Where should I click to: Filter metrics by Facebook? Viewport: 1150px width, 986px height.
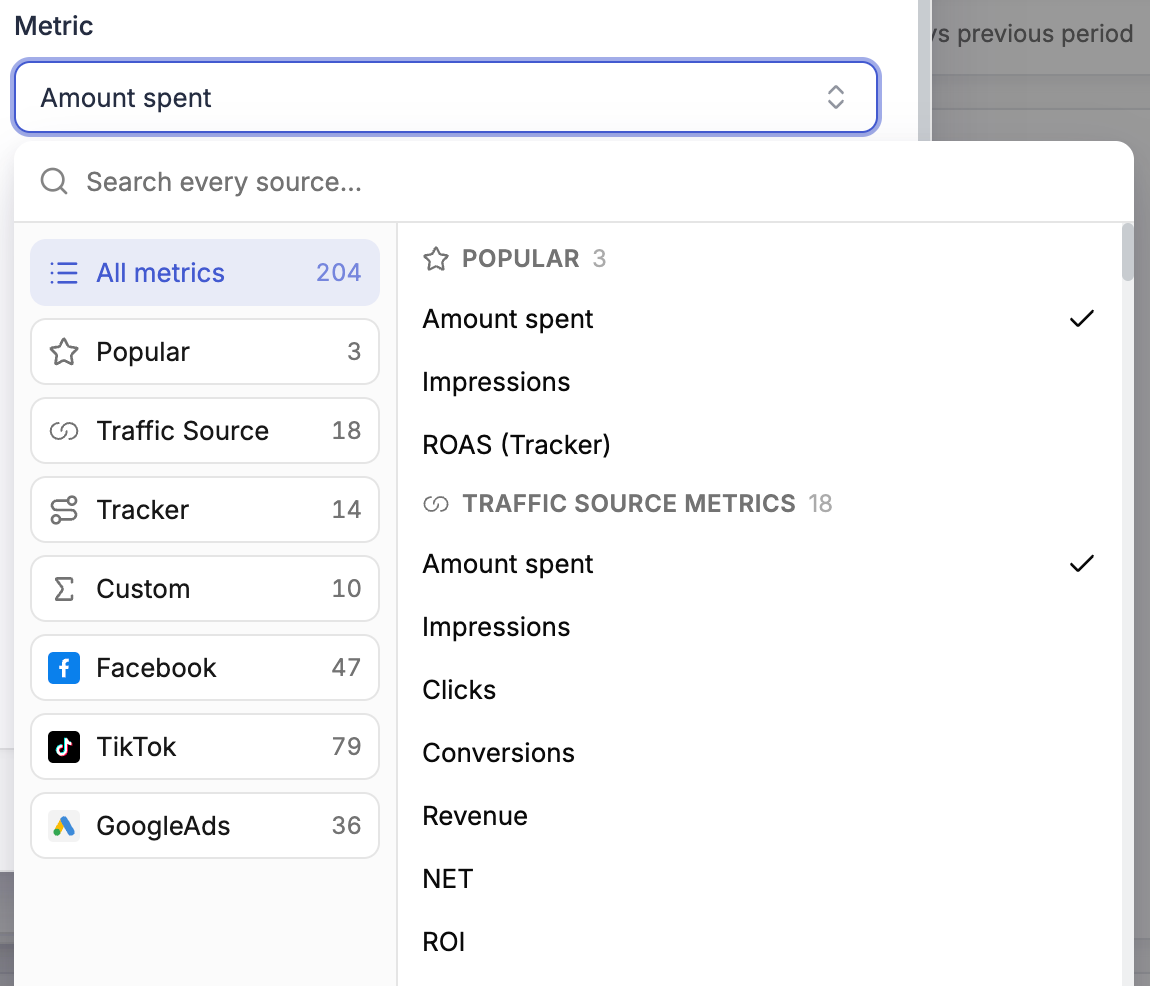(205, 668)
